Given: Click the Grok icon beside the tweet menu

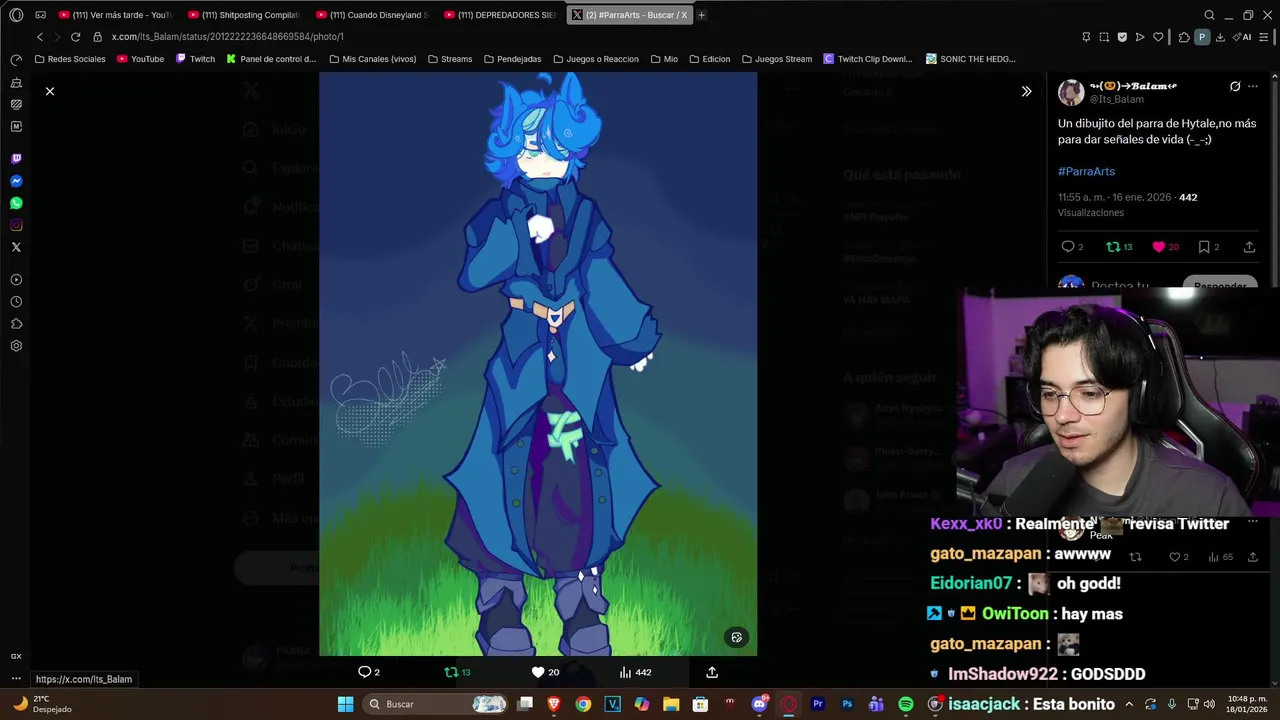Looking at the screenshot, I should tap(1235, 87).
